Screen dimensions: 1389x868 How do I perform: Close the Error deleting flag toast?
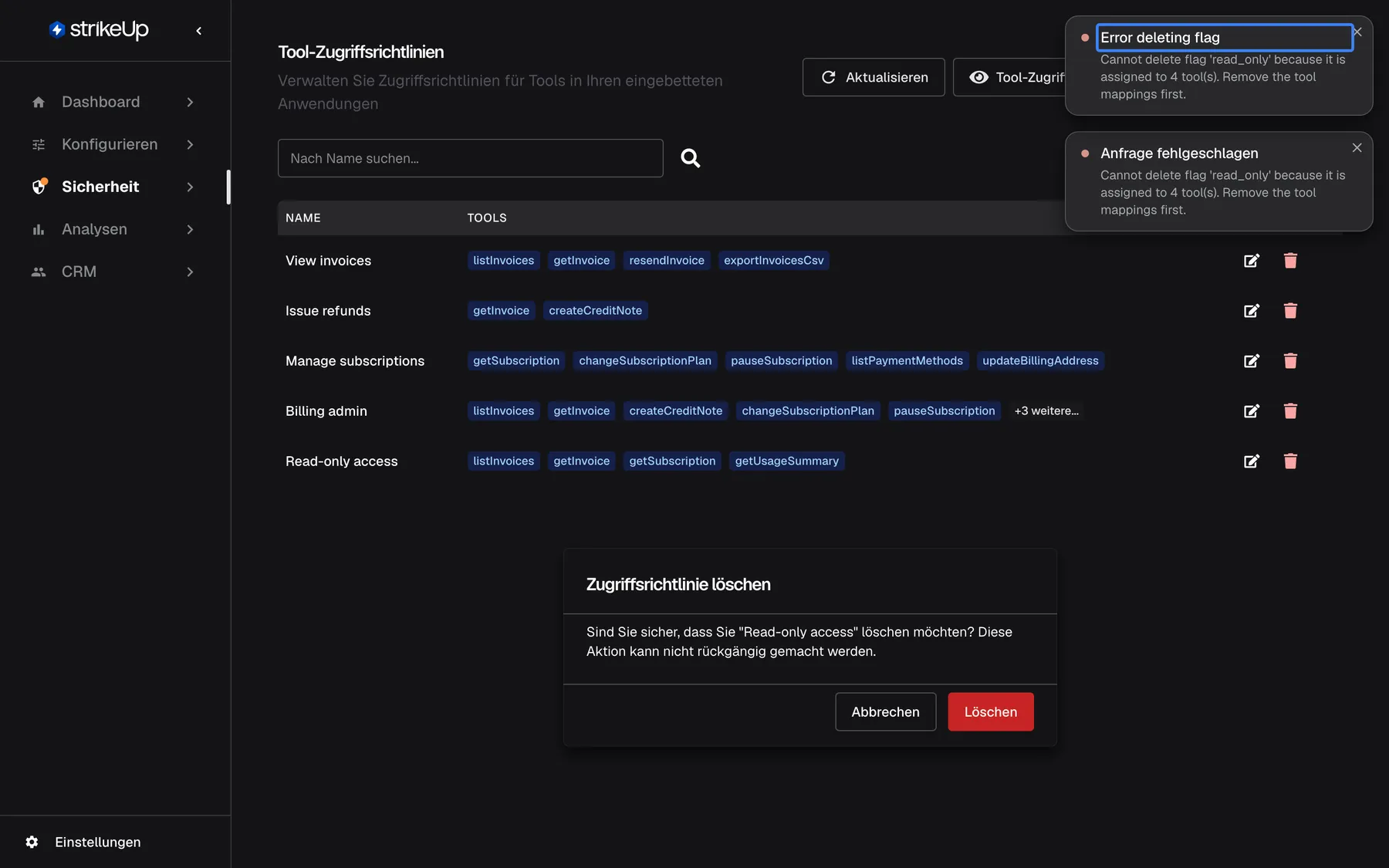pos(1358,32)
